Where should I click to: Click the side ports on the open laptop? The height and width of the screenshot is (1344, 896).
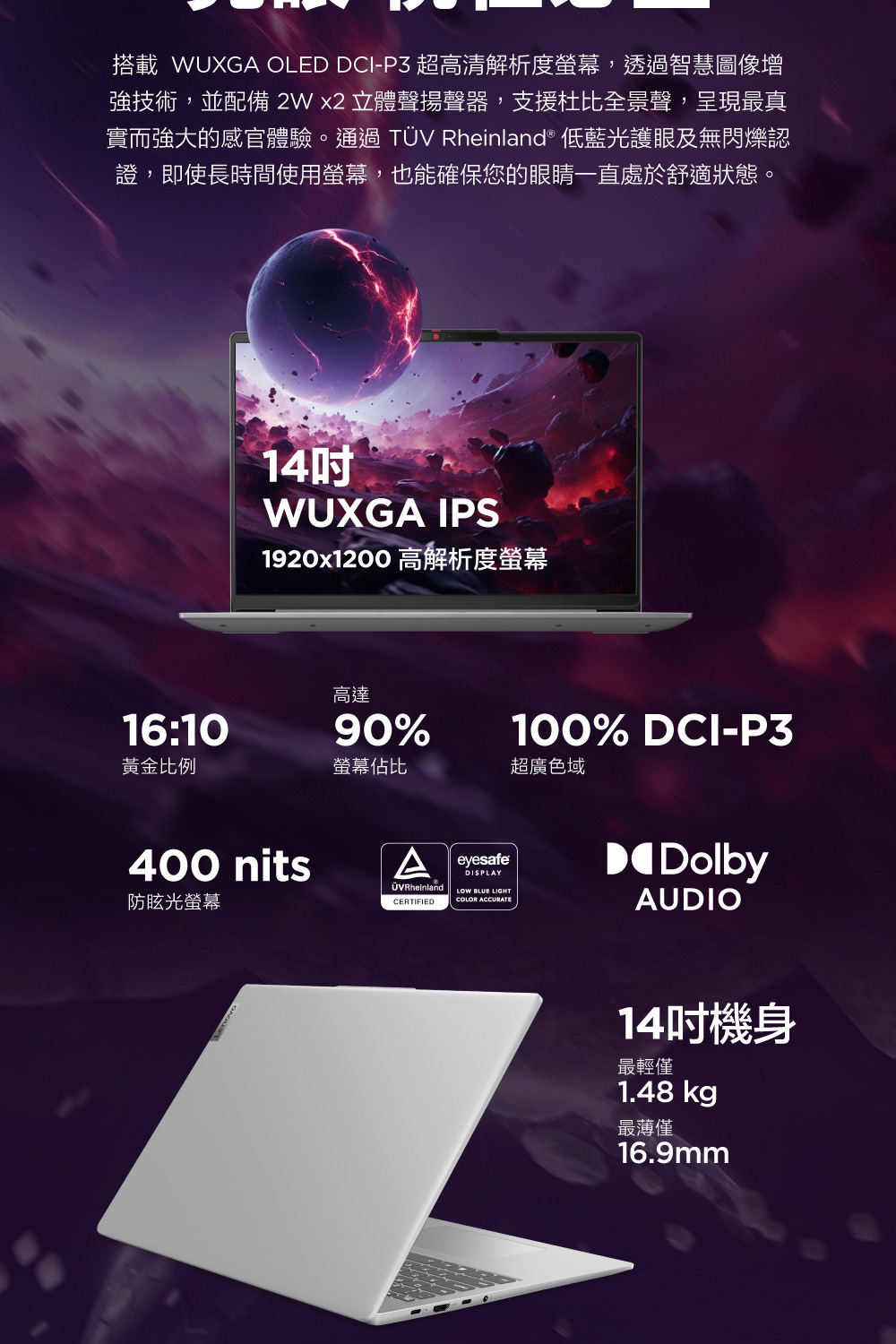pyautogui.click(x=448, y=1303)
